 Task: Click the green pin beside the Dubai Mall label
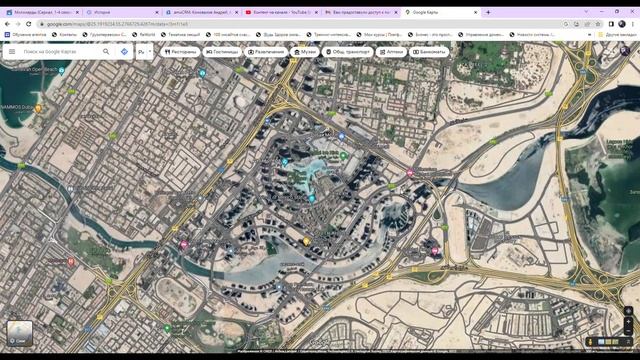point(343,156)
